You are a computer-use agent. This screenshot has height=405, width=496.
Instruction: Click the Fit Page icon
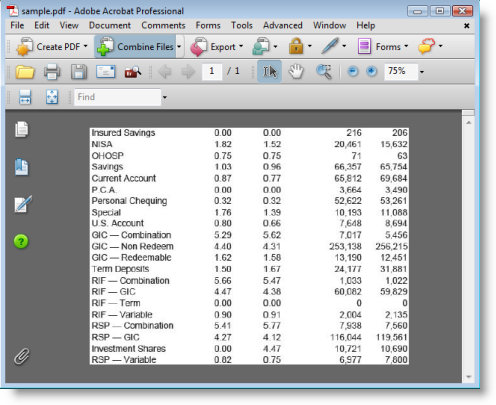[x=52, y=97]
